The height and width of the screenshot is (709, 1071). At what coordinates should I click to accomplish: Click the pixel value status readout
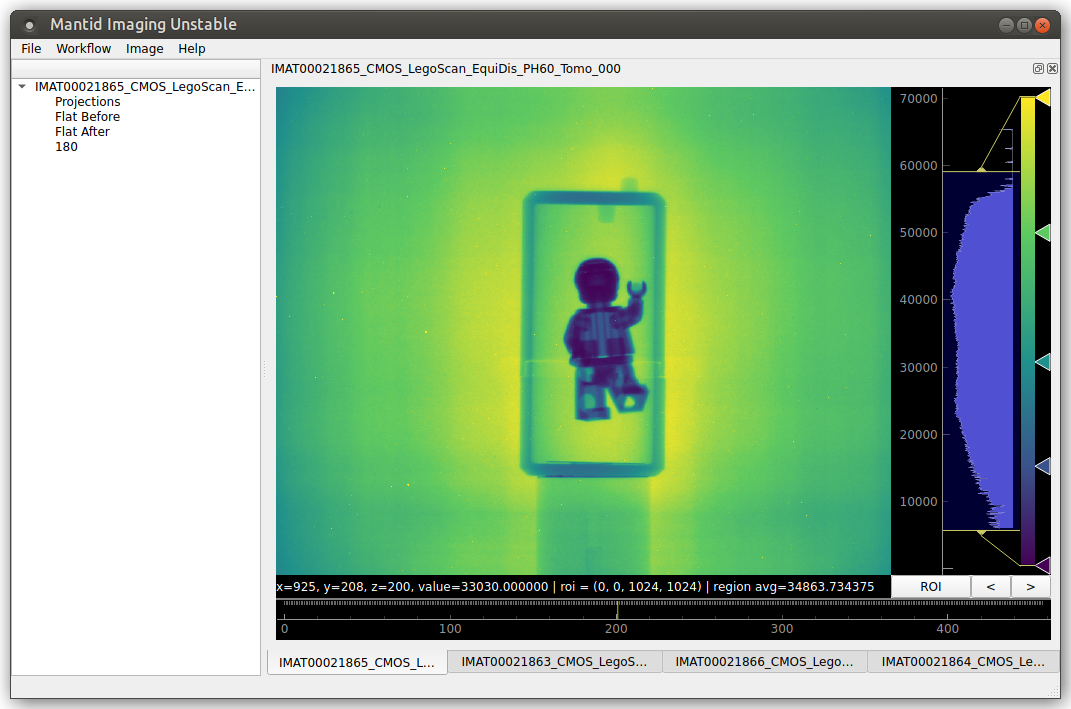tap(575, 587)
